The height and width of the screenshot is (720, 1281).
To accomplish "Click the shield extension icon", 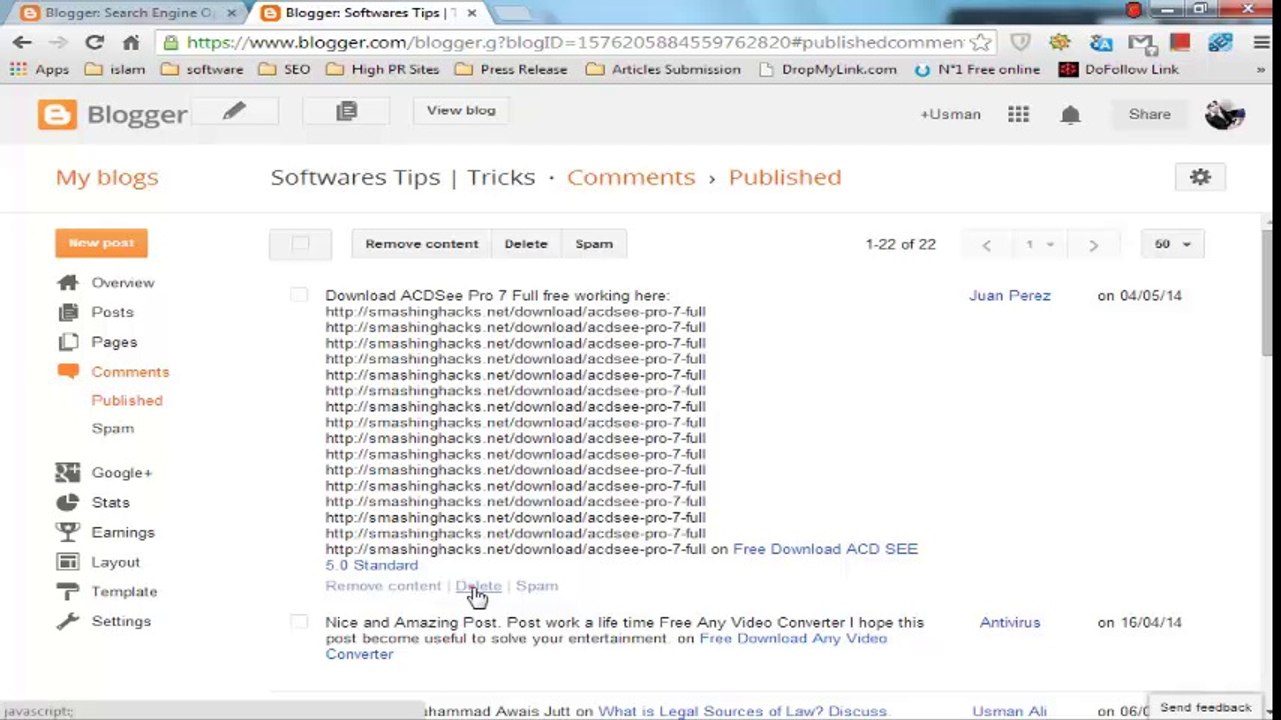I will click(x=1020, y=42).
